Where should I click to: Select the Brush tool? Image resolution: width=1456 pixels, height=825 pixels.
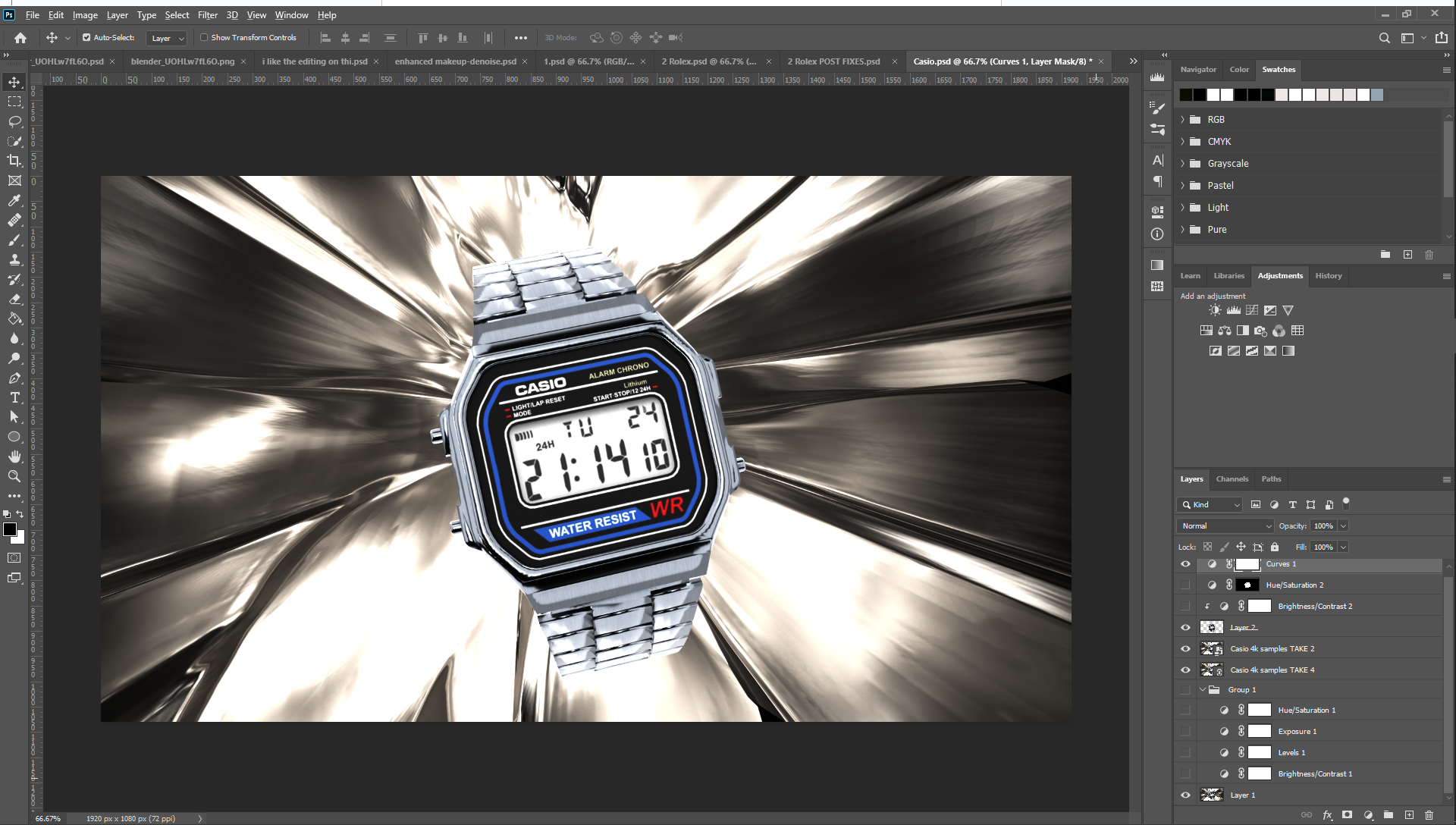point(14,240)
